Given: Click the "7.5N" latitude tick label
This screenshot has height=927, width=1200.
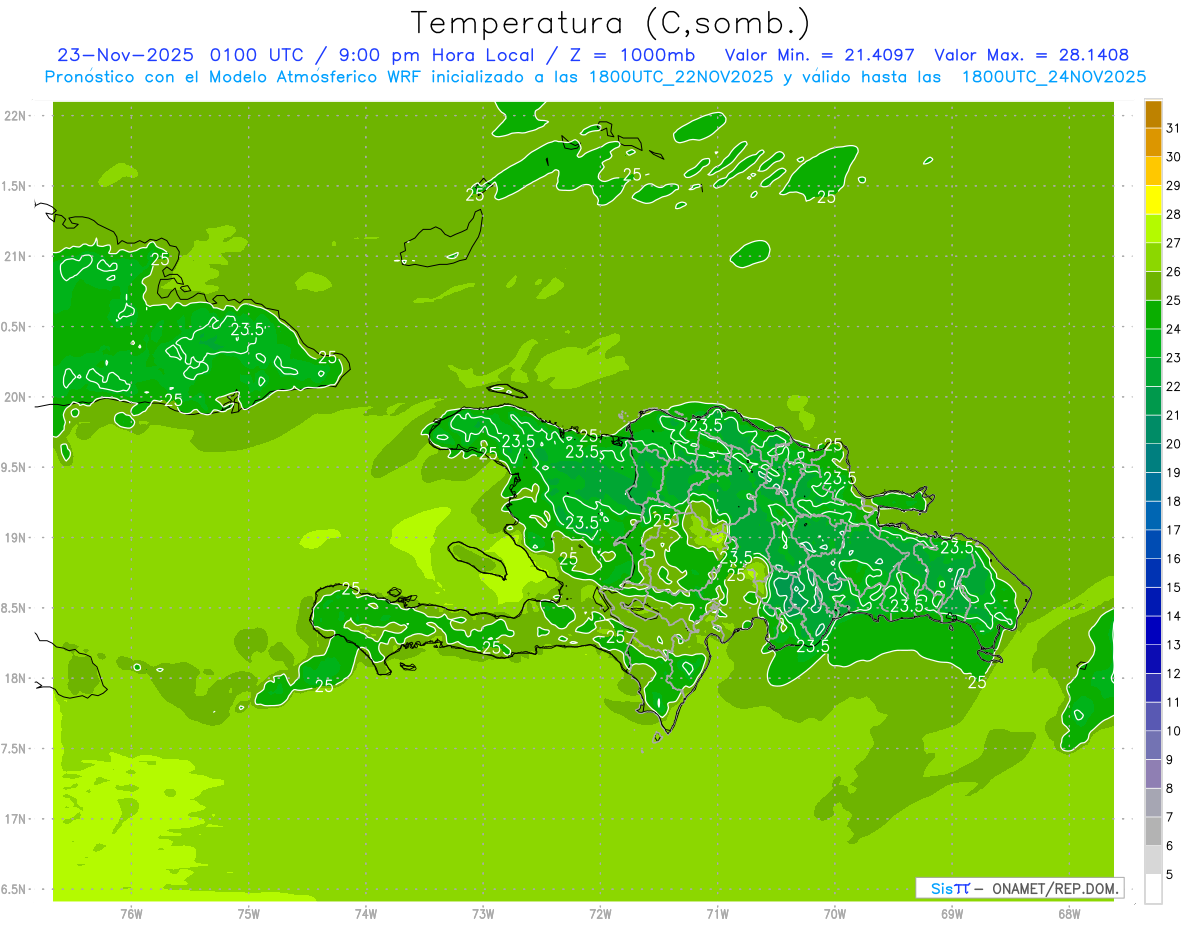Looking at the screenshot, I should click(15, 749).
